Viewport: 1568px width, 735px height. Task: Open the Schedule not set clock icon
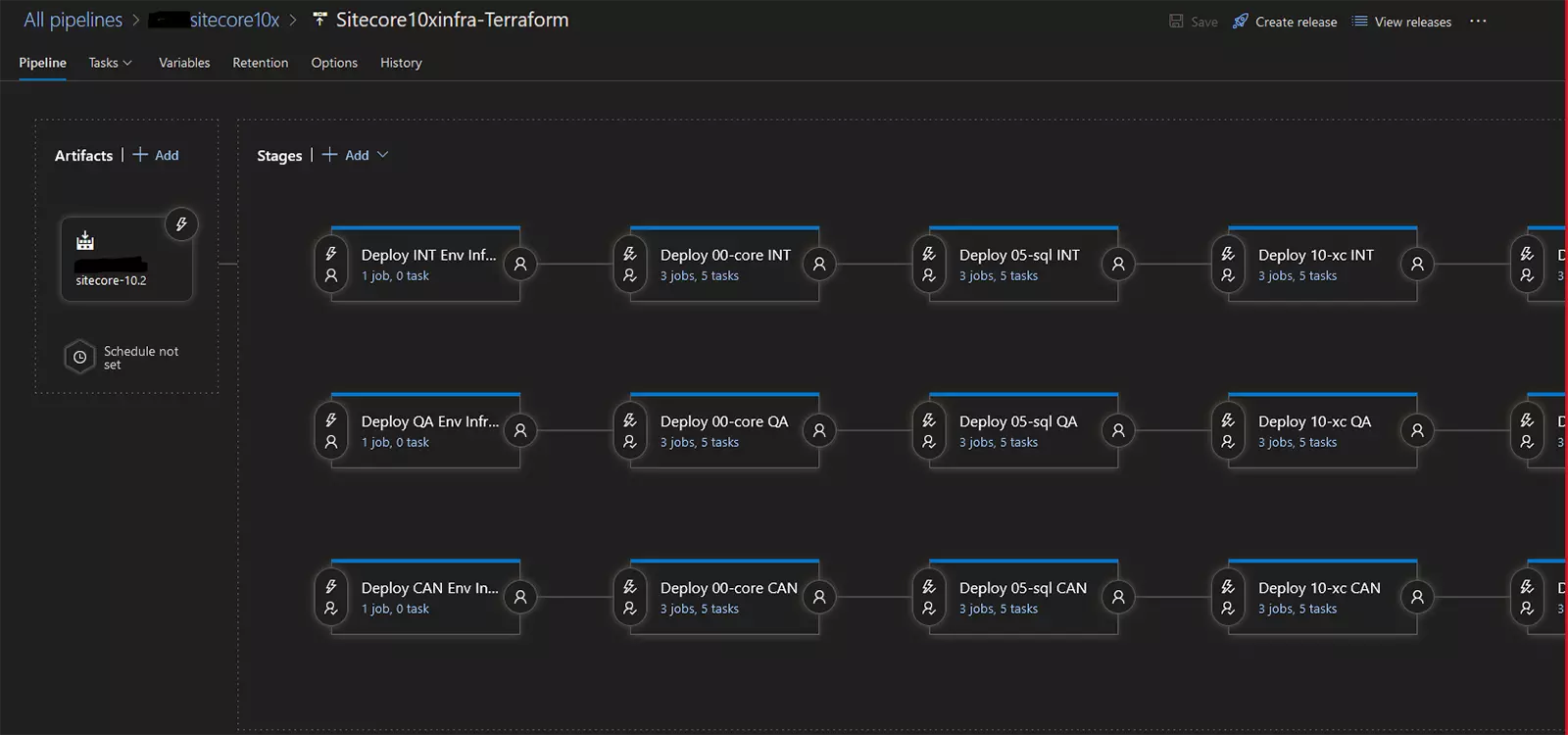point(79,357)
